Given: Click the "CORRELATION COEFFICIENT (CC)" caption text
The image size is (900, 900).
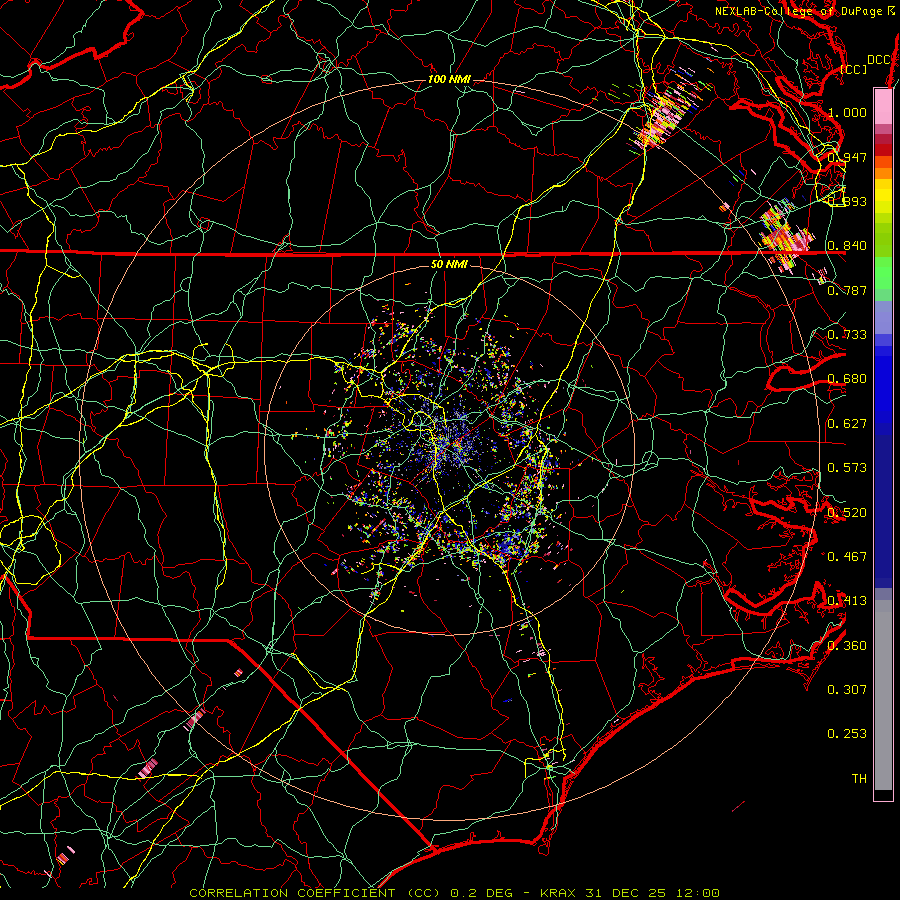Looking at the screenshot, I should coord(315,893).
